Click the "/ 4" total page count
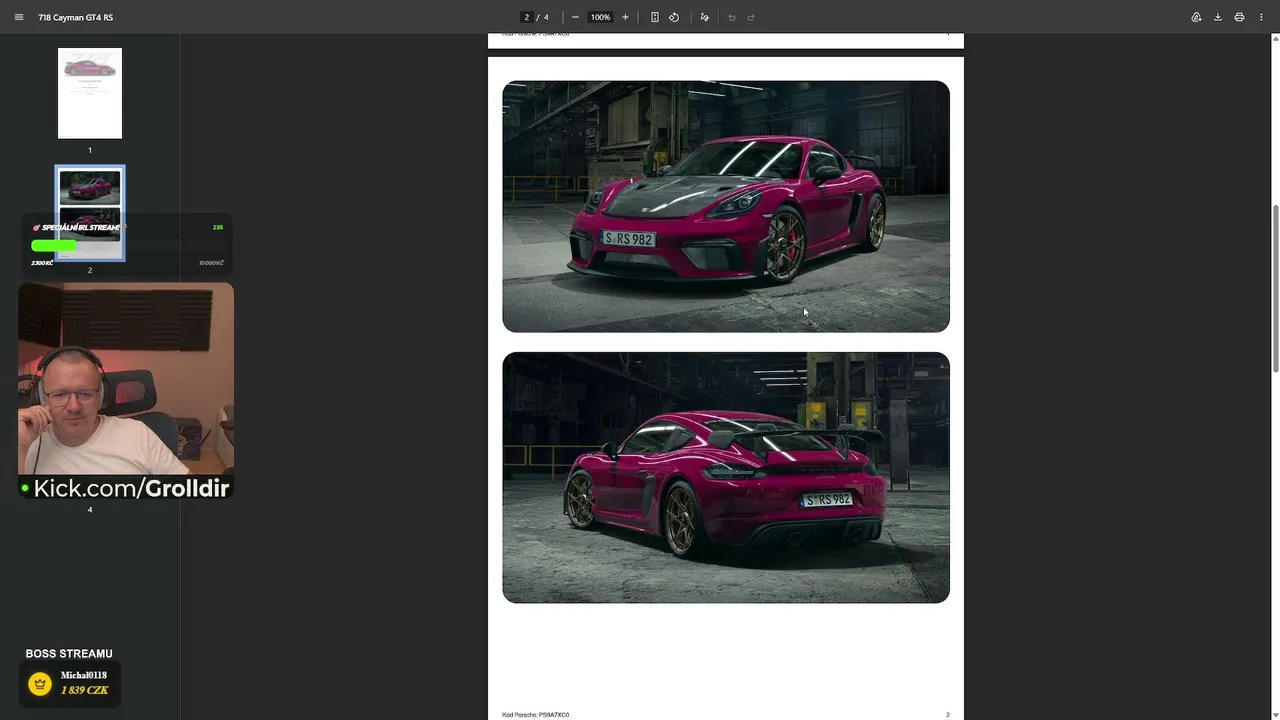1280x720 pixels. (x=543, y=17)
